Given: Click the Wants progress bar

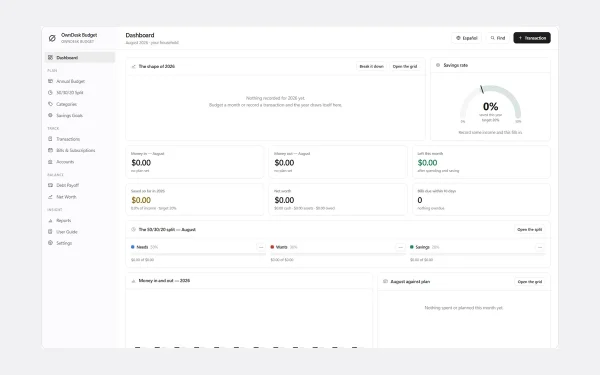Looking at the screenshot, I should point(338,254).
